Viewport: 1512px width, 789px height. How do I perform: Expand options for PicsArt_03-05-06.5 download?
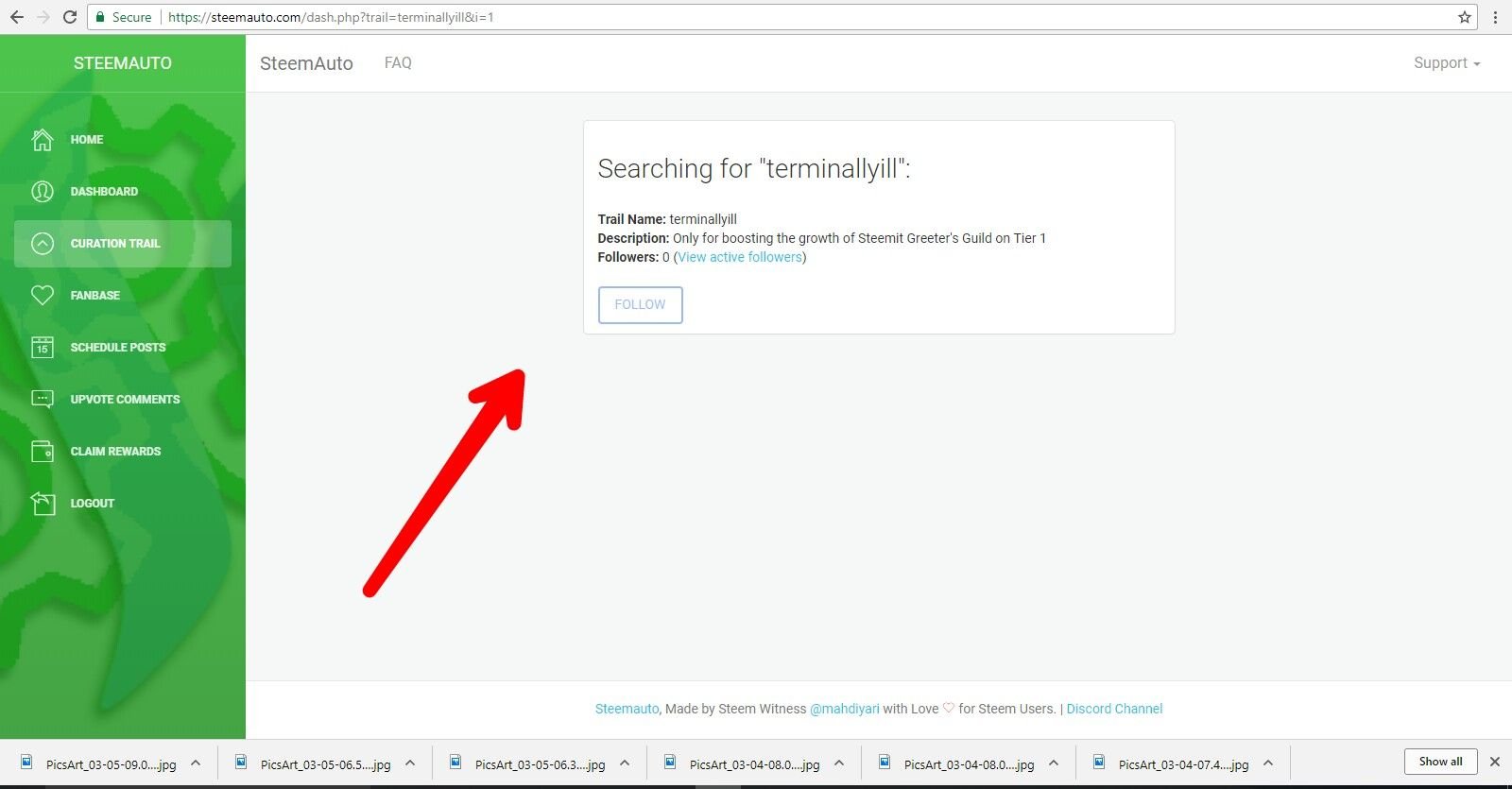pyautogui.click(x=410, y=763)
